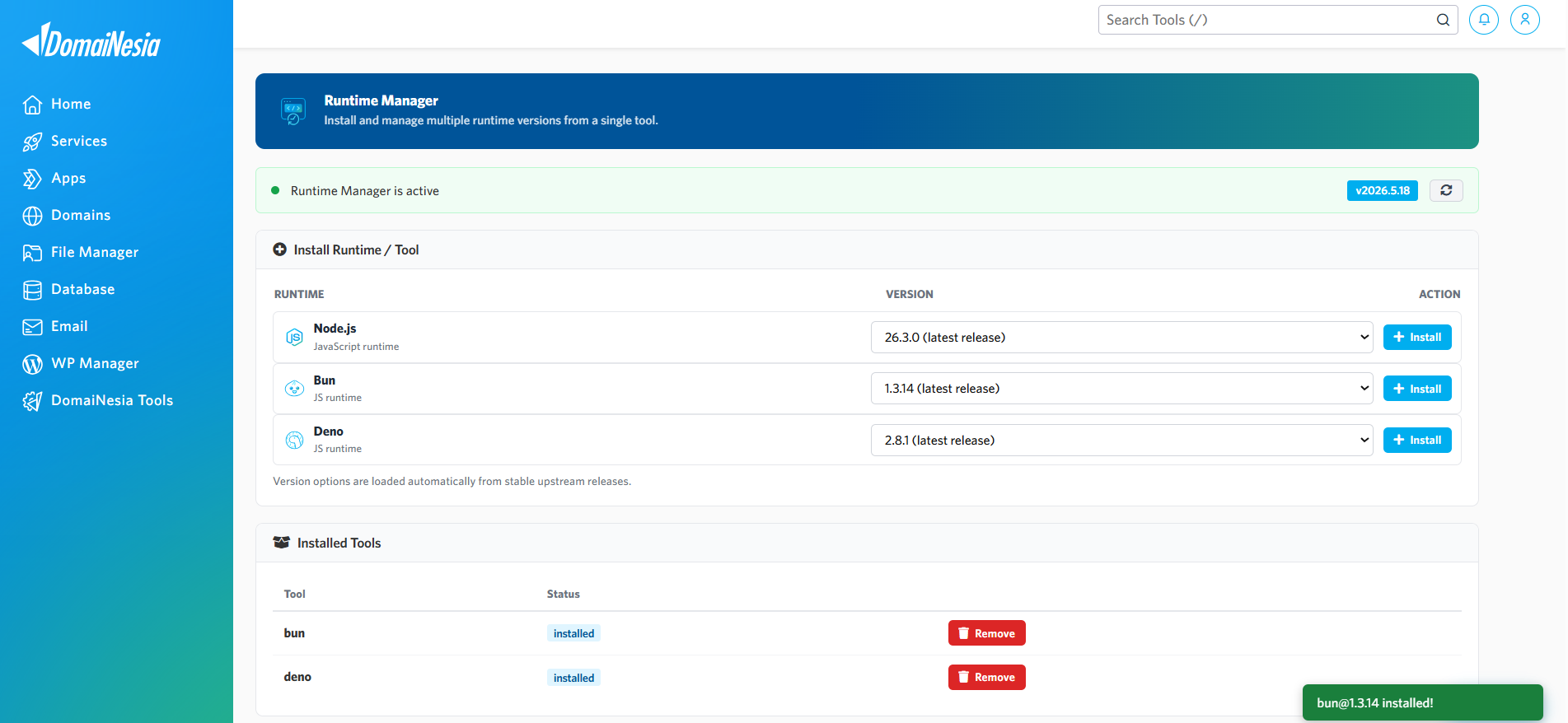Click the green active status dot
The width and height of the screenshot is (1568, 723).
(x=275, y=190)
